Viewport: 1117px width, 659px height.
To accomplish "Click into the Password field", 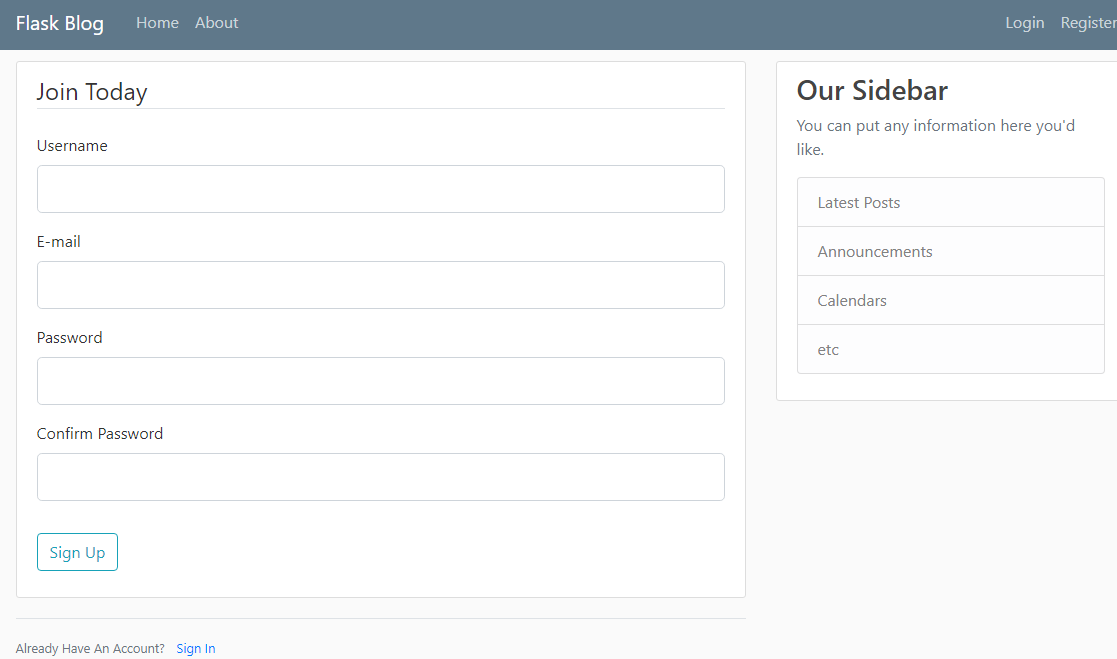I will 380,381.
